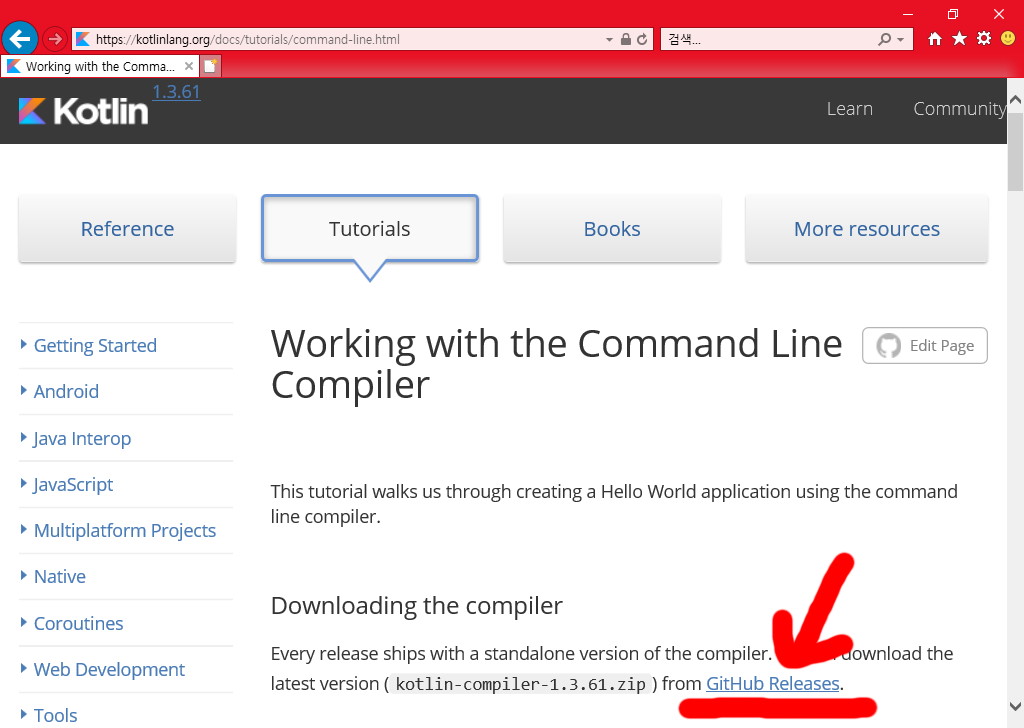Open the Learn menu in header
Screen dimensions: 1024x728
click(850, 108)
